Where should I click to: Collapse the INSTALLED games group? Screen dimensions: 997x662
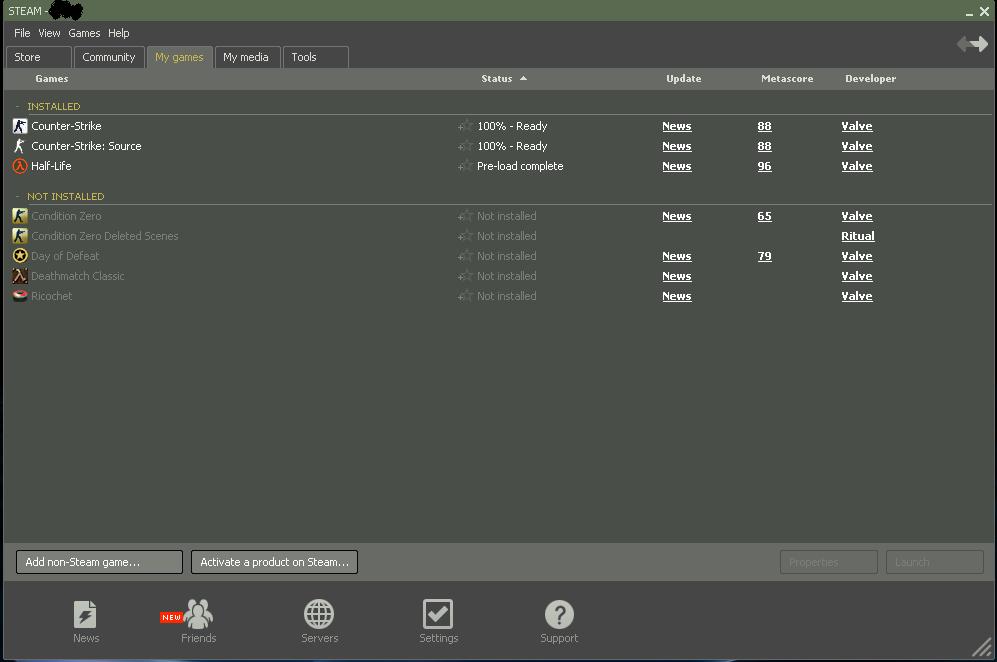click(x=18, y=106)
